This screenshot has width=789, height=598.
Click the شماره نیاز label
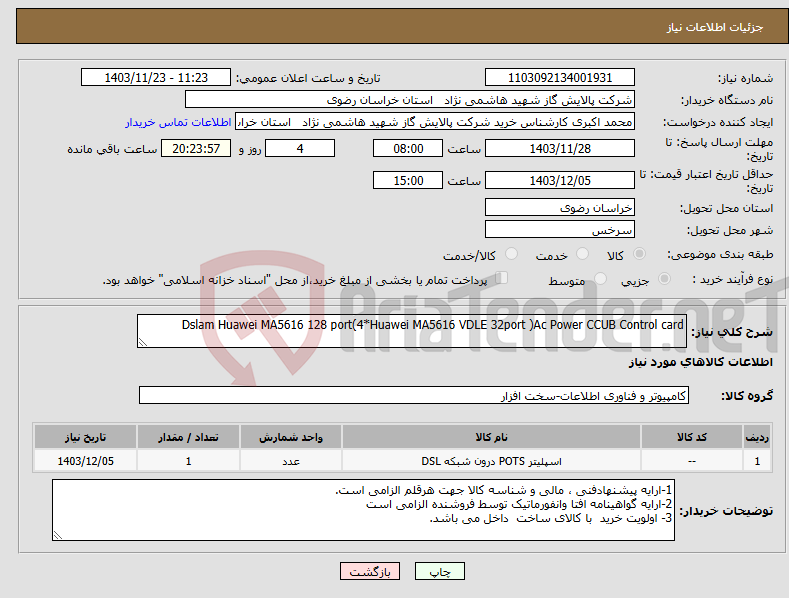[x=745, y=79]
